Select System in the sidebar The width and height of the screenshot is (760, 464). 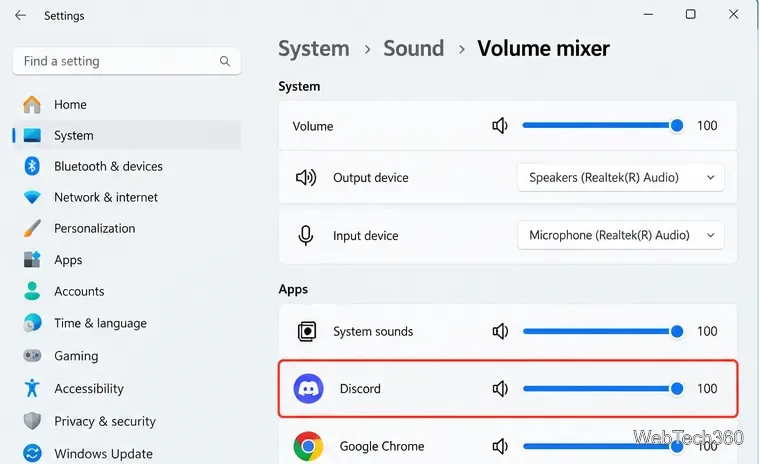[x=127, y=135]
